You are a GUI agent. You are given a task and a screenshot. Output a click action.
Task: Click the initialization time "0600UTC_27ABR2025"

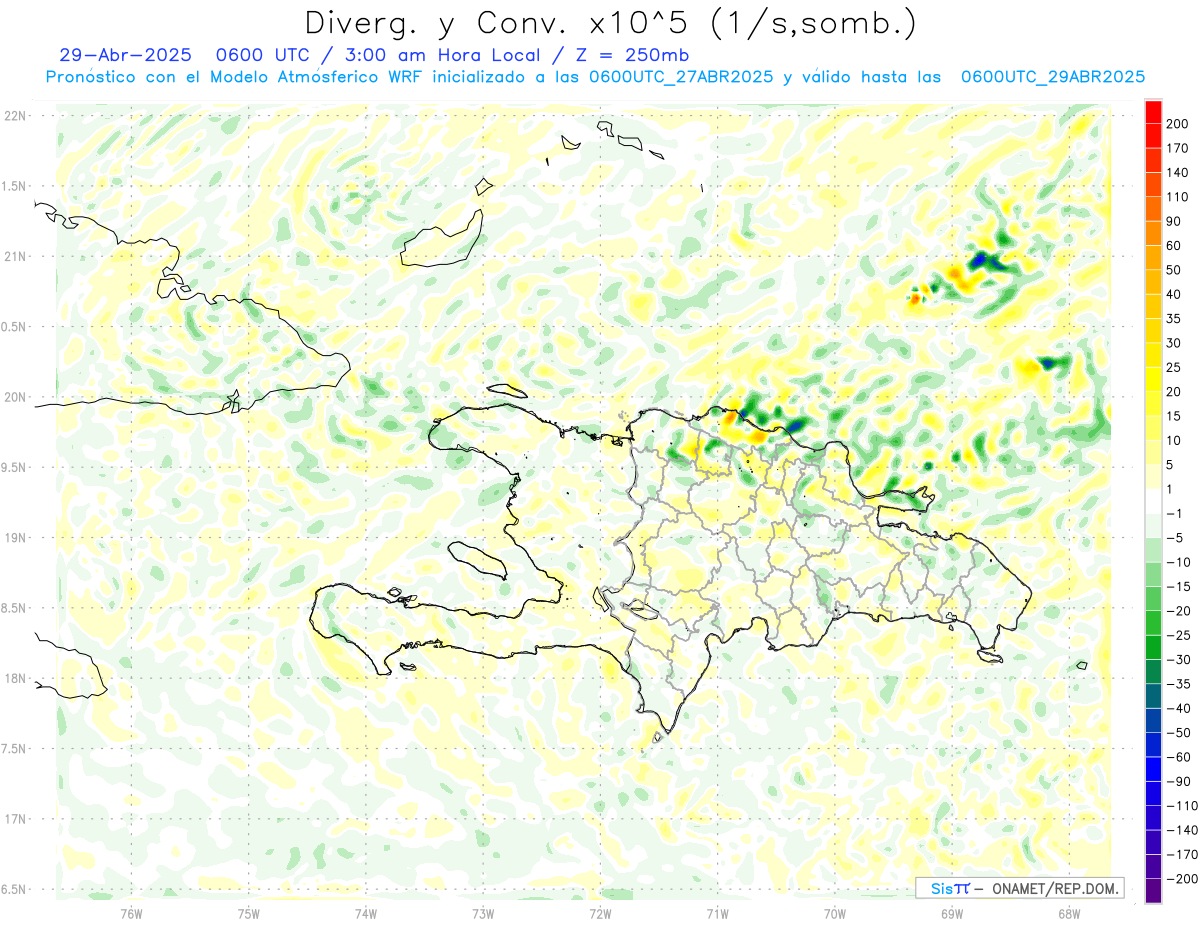(681, 77)
